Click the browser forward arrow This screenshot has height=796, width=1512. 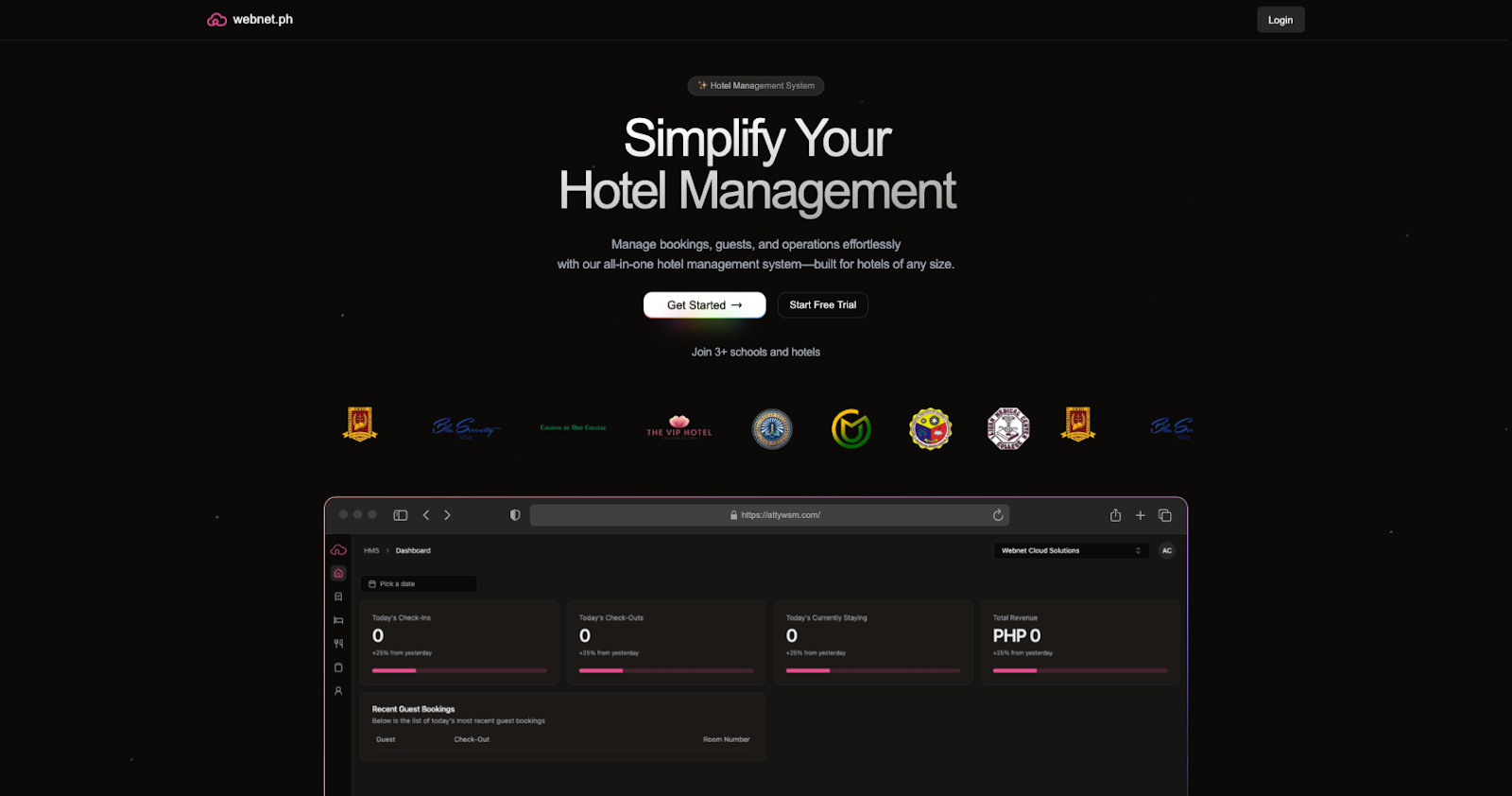coord(448,515)
